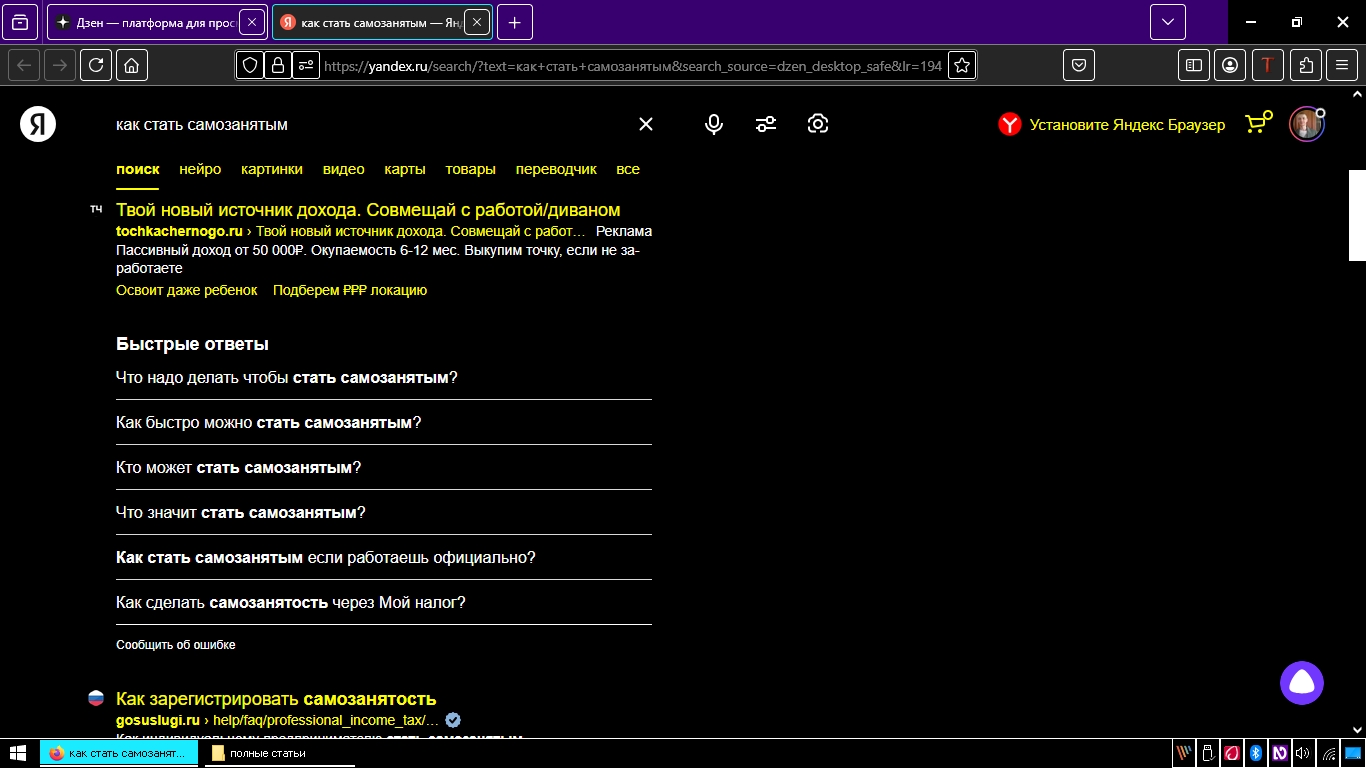This screenshot has width=1366, height=768.
Task: Open Освоит даже ребенок sitelink
Action: click(x=187, y=290)
